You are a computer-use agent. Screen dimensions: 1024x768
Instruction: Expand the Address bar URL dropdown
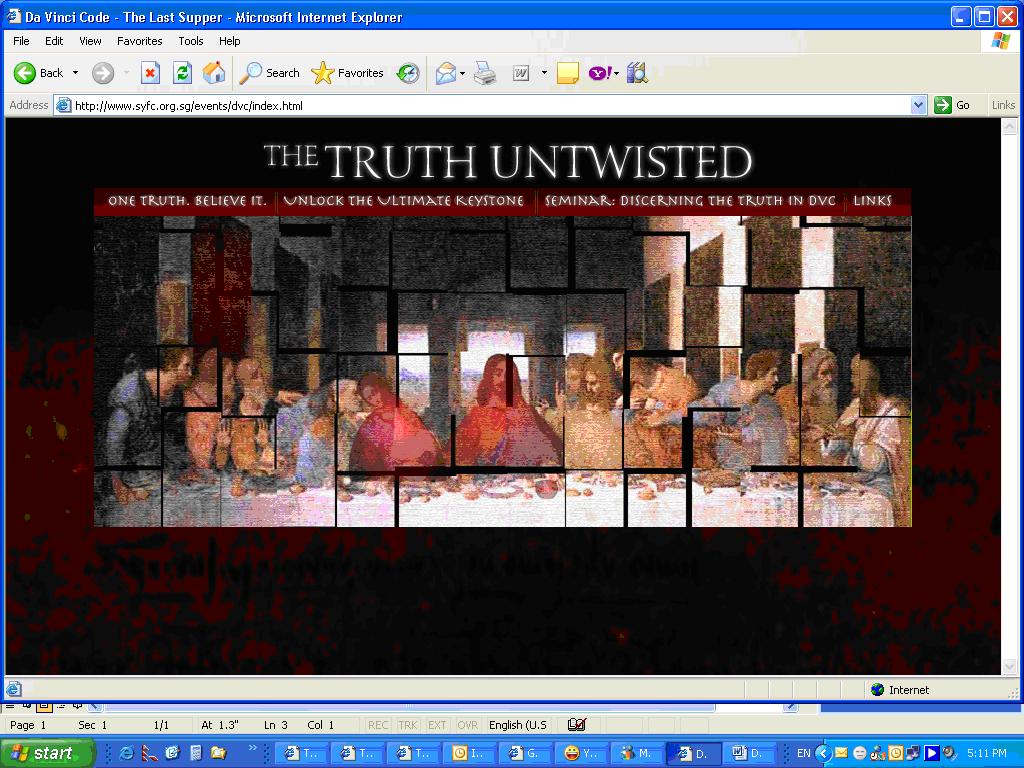click(x=919, y=105)
